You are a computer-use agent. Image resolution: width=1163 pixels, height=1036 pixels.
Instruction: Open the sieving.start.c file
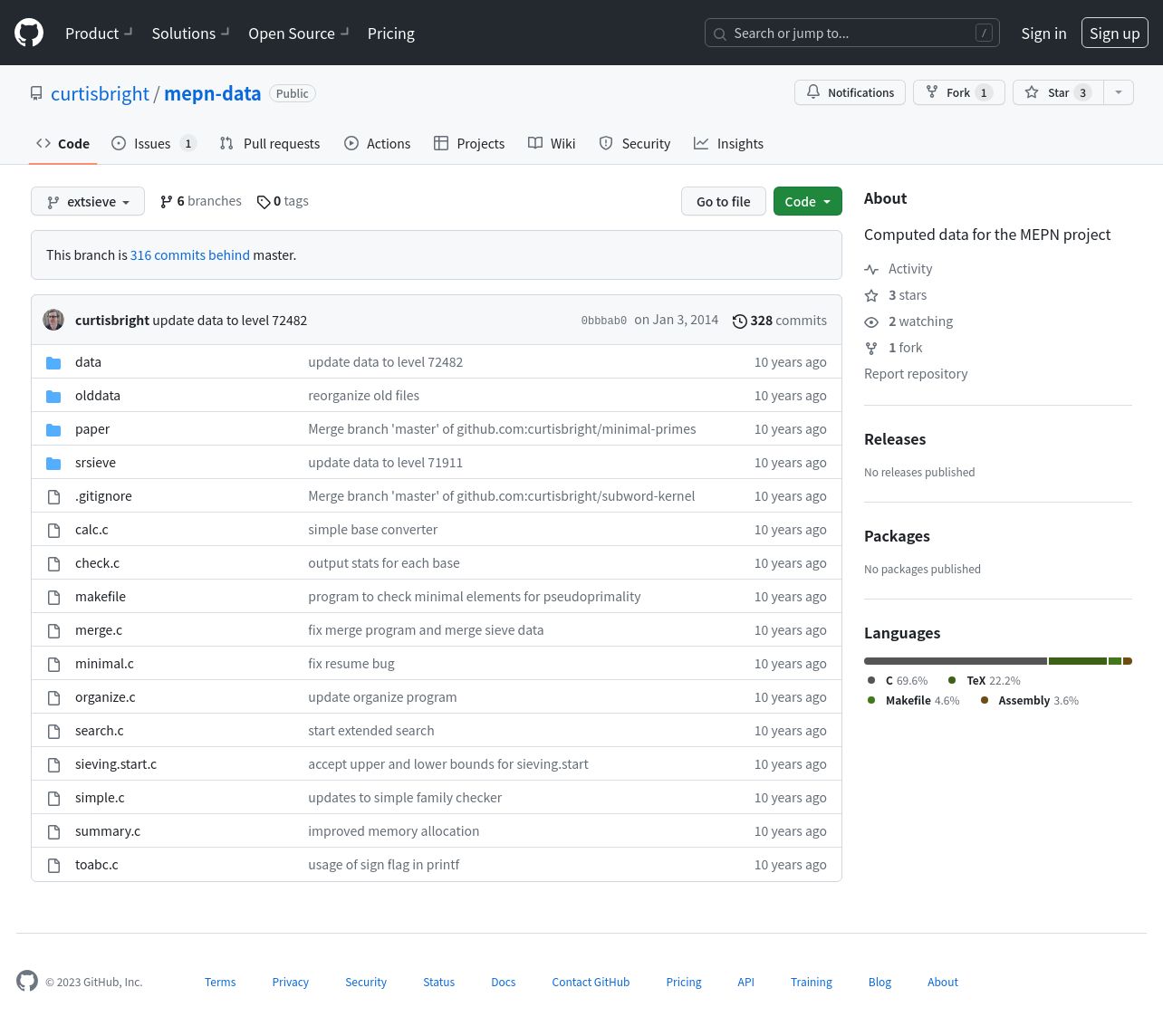[116, 763]
